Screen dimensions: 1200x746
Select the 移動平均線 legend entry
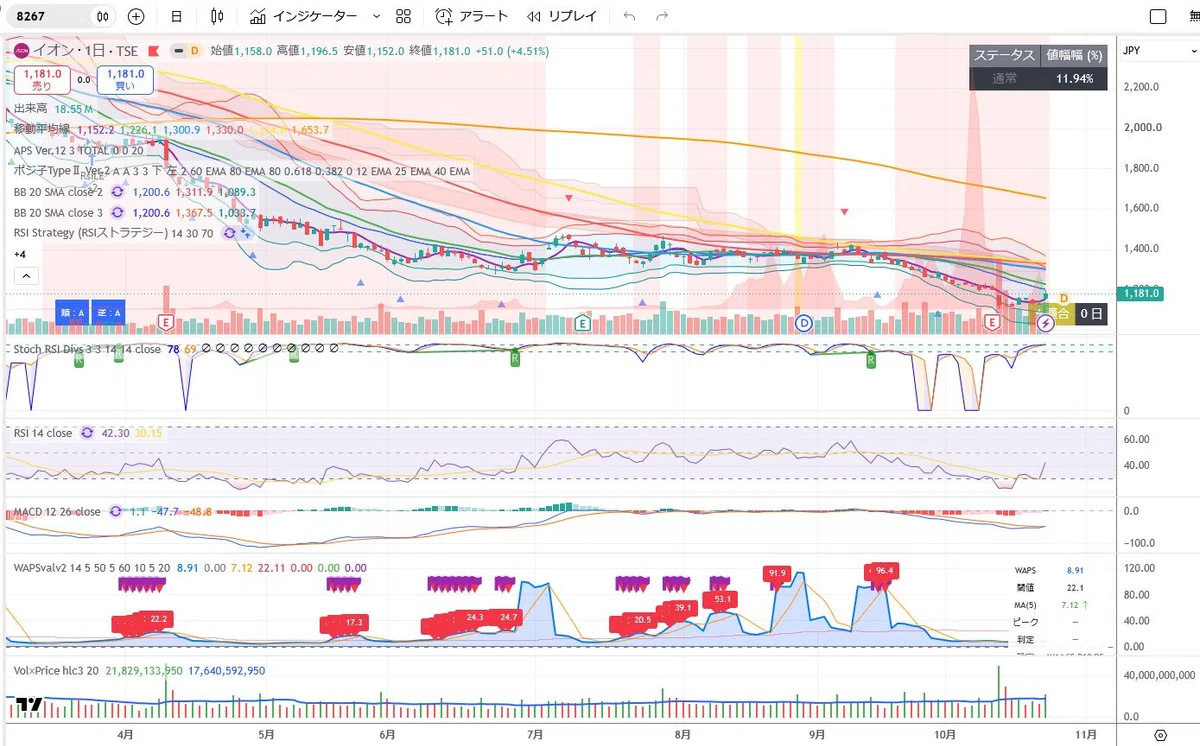(42, 129)
